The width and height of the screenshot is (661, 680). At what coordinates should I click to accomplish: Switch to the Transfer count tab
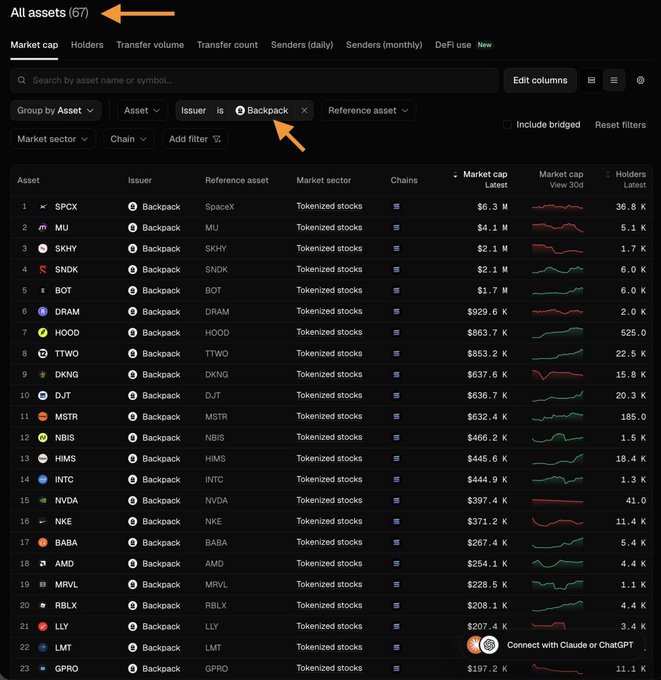click(227, 45)
